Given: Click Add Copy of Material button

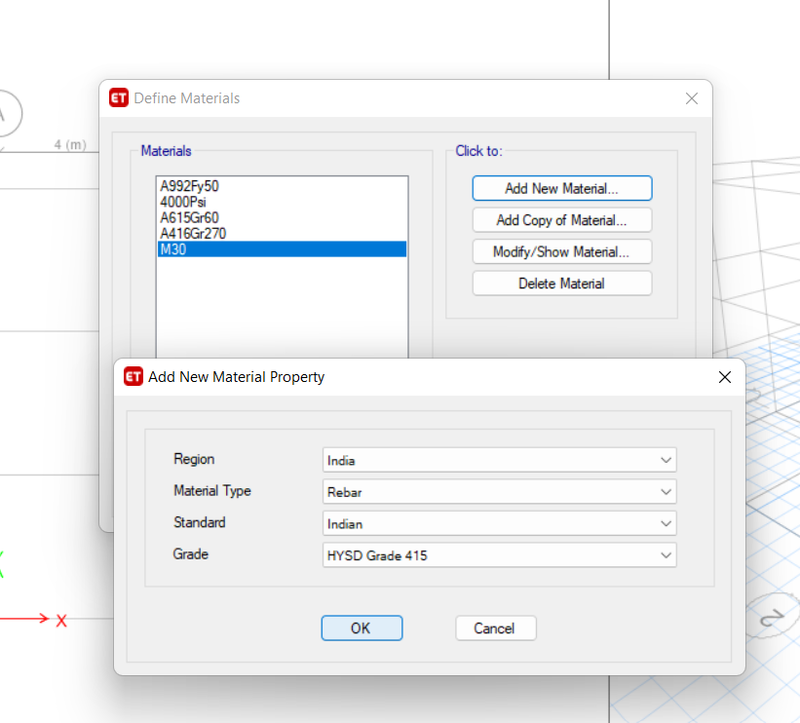Looking at the screenshot, I should click(x=562, y=220).
